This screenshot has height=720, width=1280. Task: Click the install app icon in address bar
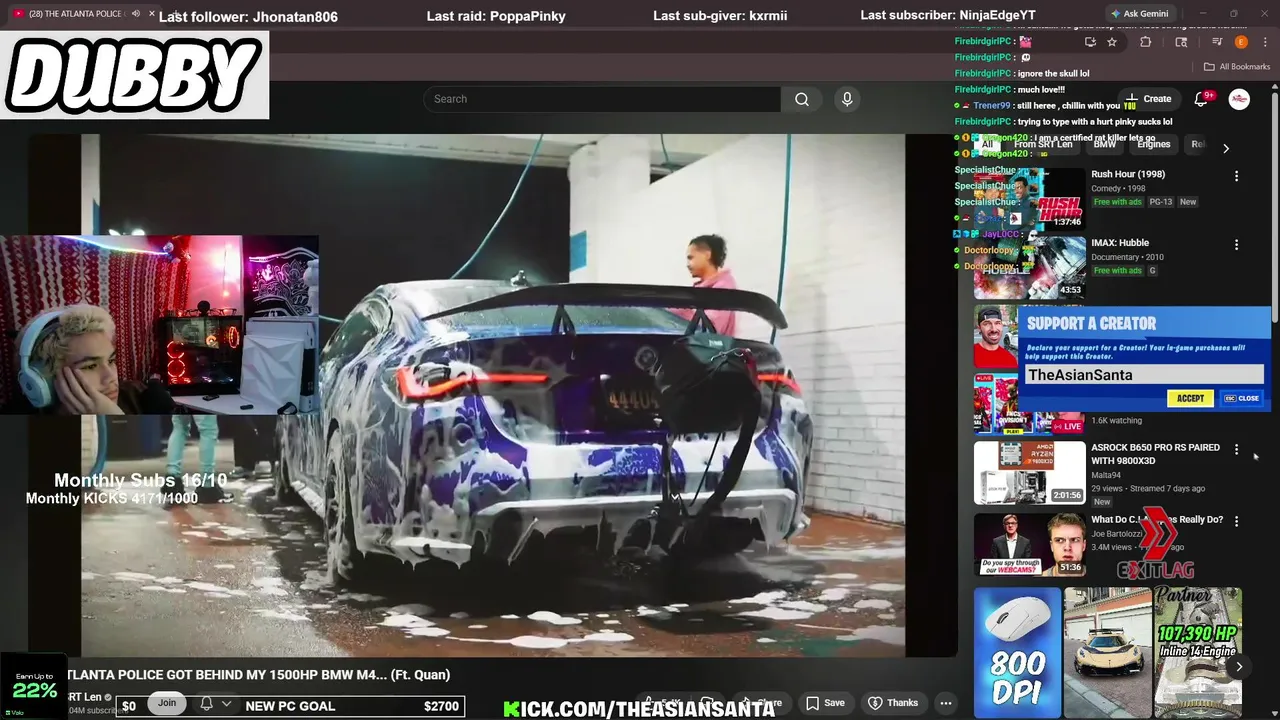[x=1090, y=42]
